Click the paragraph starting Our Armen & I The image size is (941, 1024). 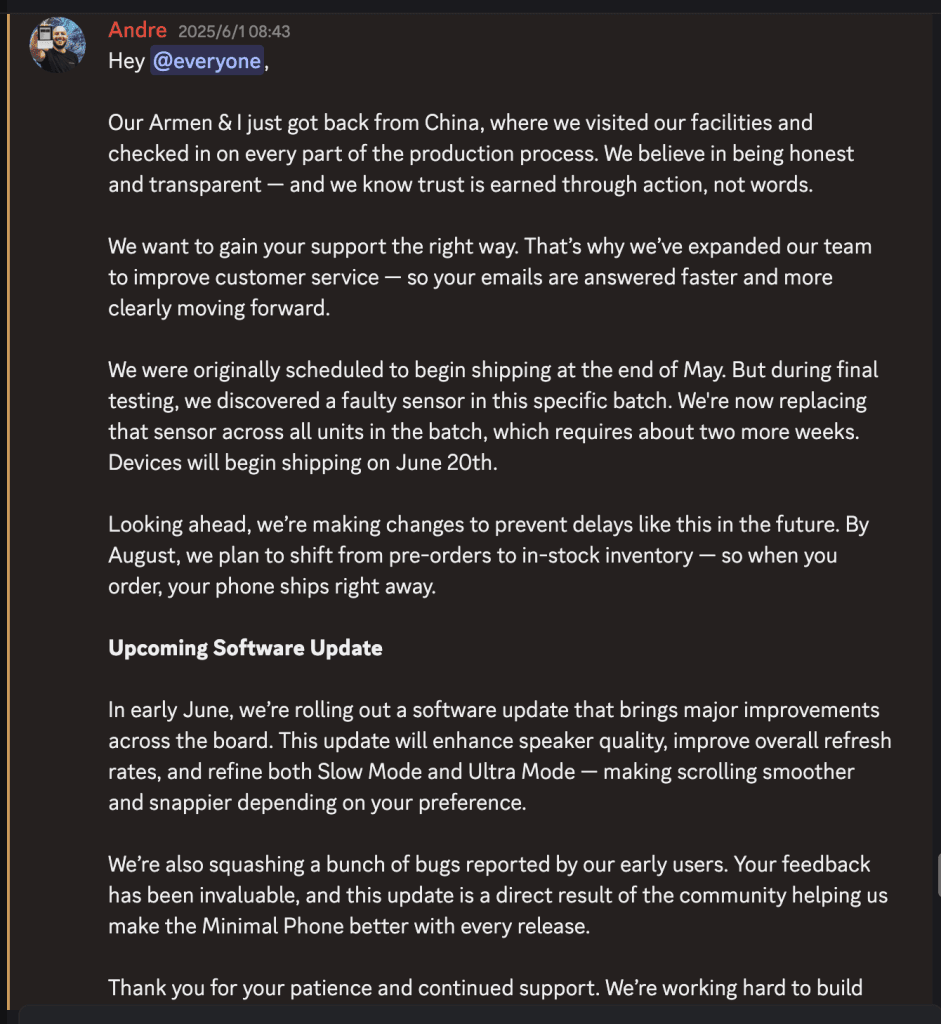[x=481, y=153]
